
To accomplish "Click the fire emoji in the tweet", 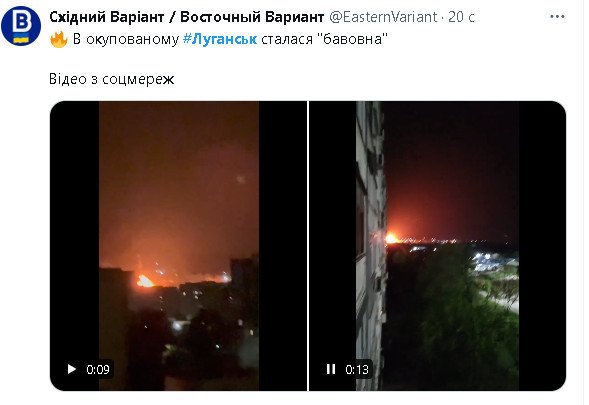I will [58, 39].
